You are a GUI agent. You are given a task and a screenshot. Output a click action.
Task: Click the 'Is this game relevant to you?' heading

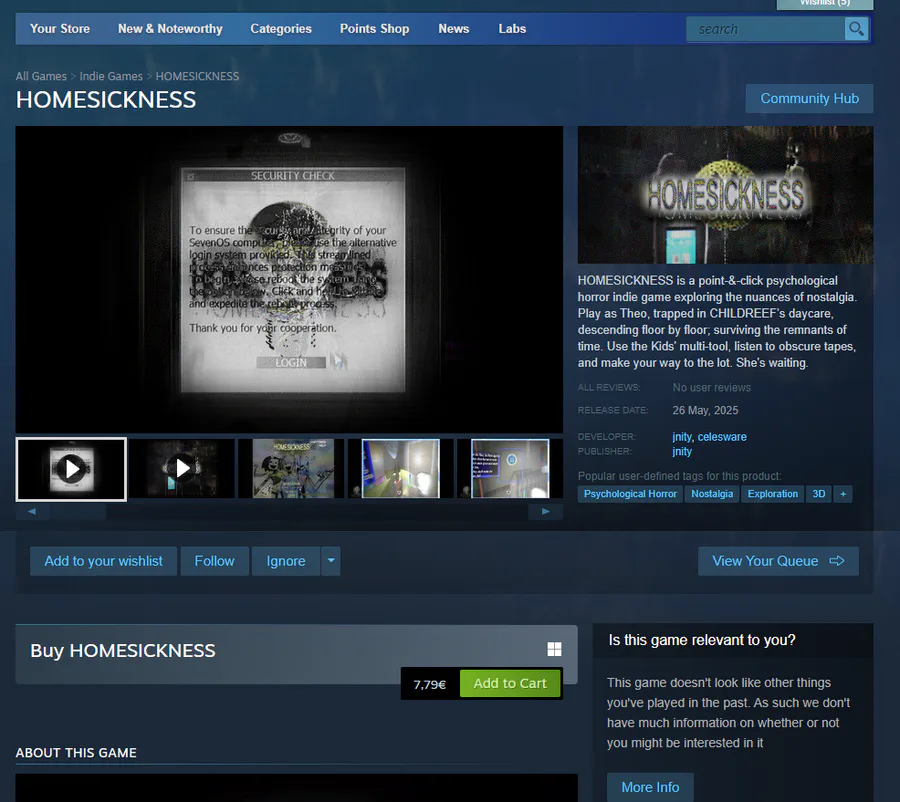click(702, 640)
